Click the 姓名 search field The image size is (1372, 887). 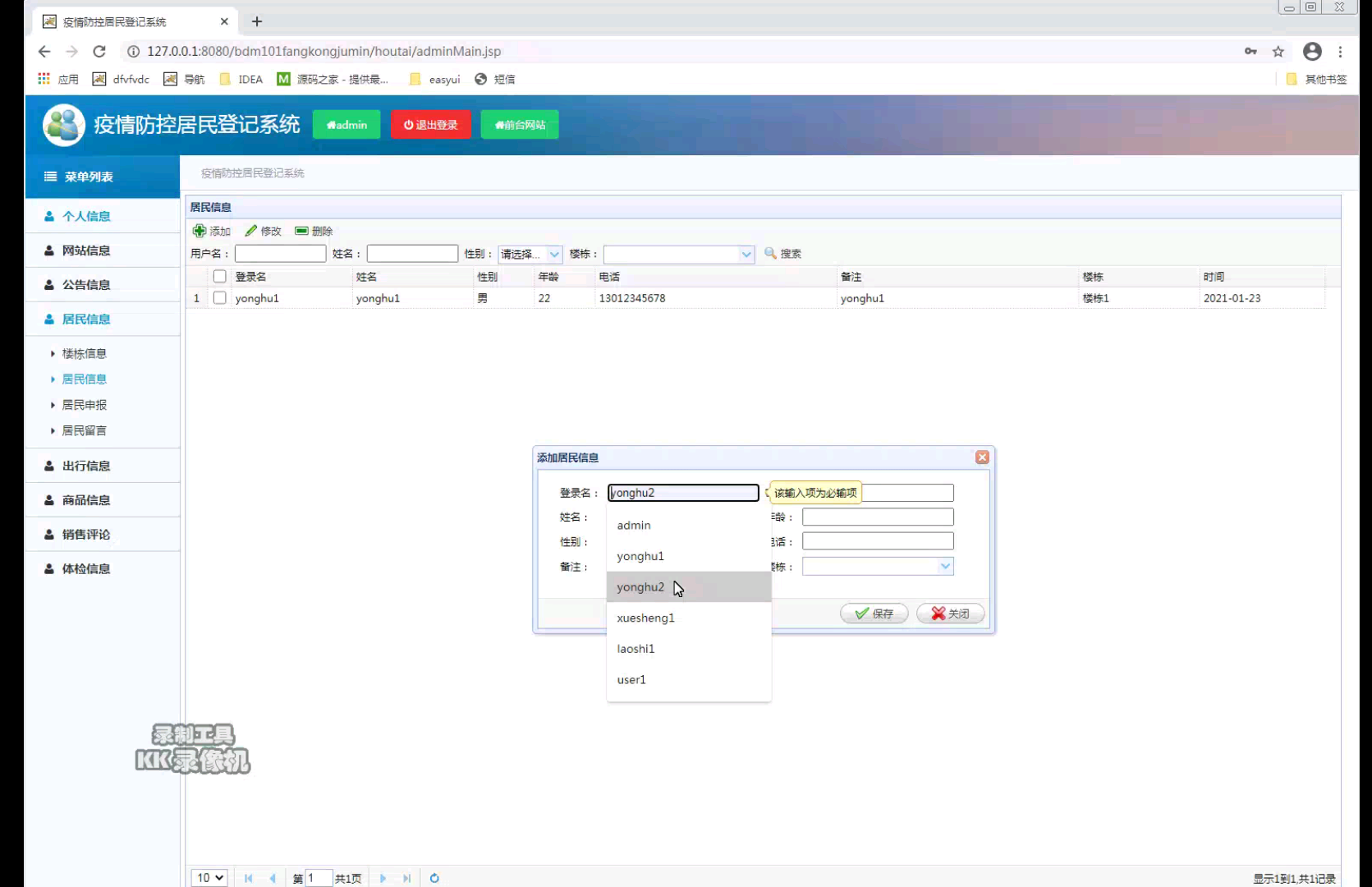pyautogui.click(x=412, y=254)
